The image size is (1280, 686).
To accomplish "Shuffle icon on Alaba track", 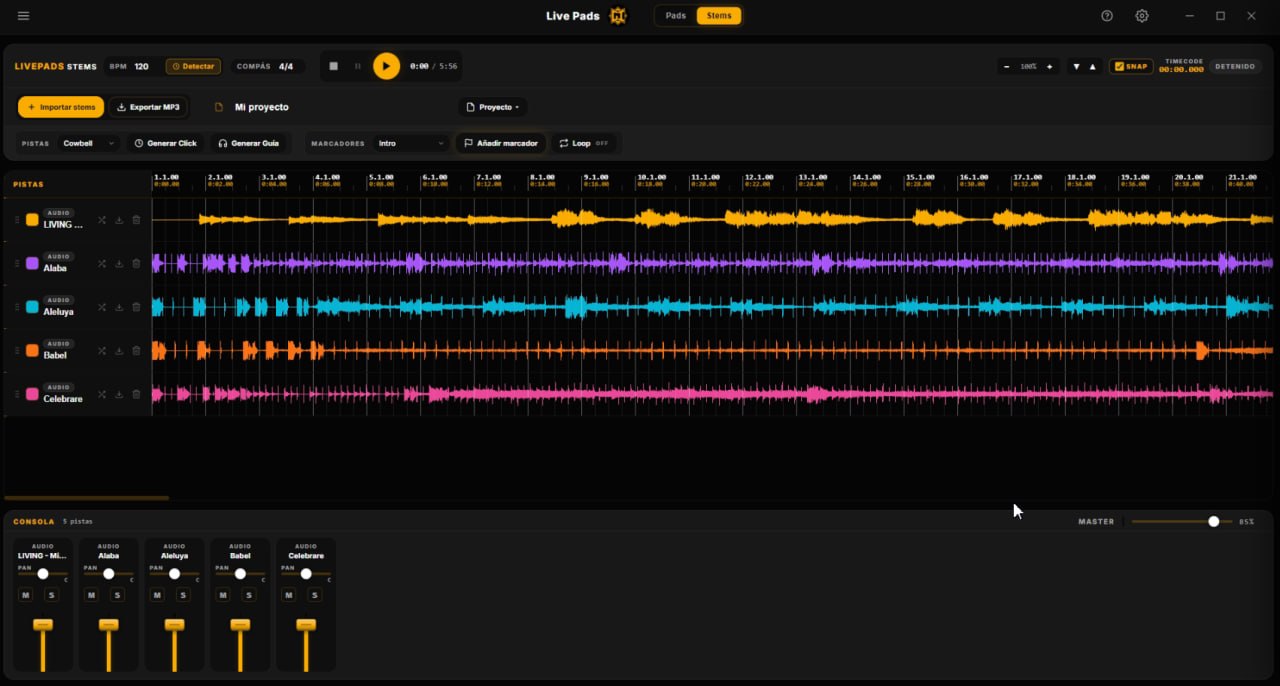I will (102, 263).
